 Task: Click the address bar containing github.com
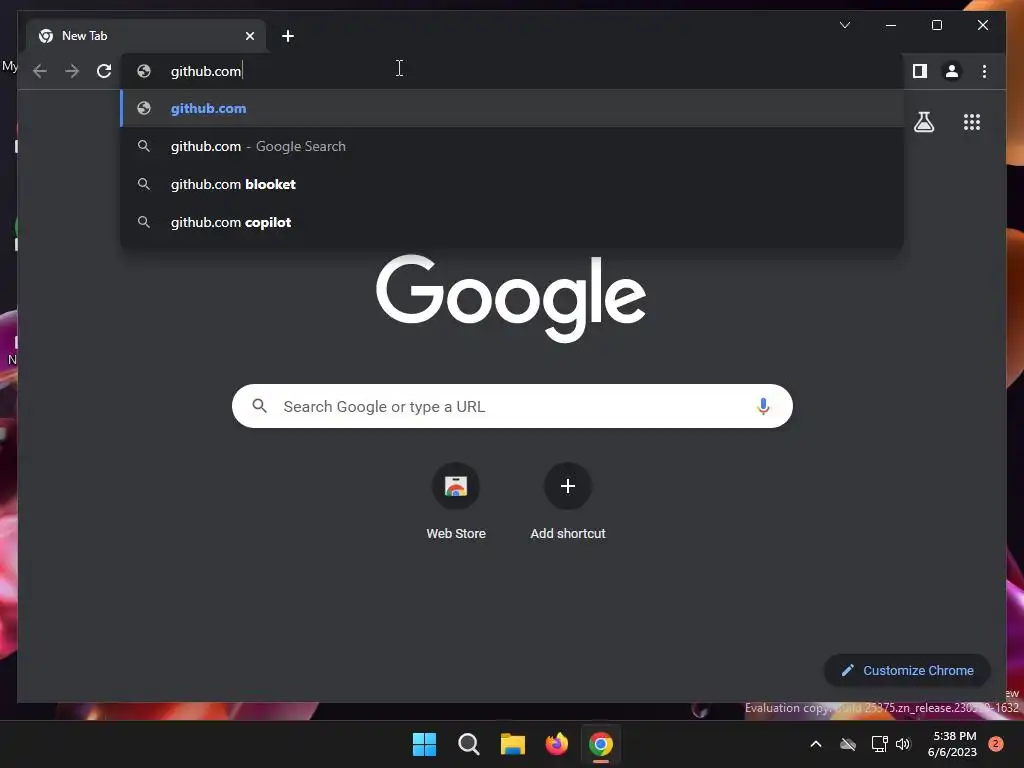[513, 71]
